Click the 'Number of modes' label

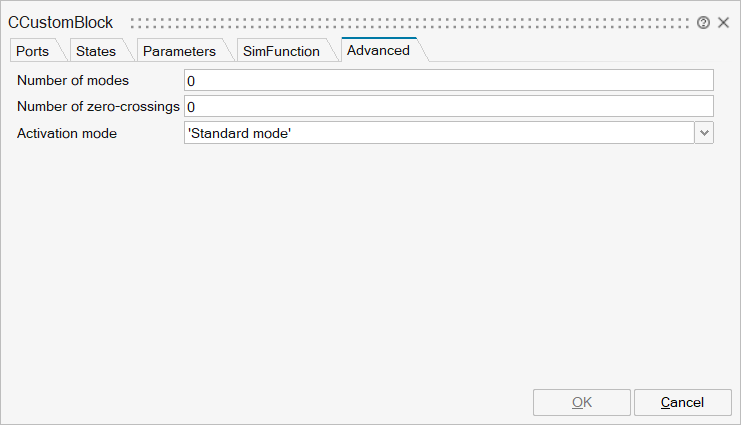[x=73, y=81]
